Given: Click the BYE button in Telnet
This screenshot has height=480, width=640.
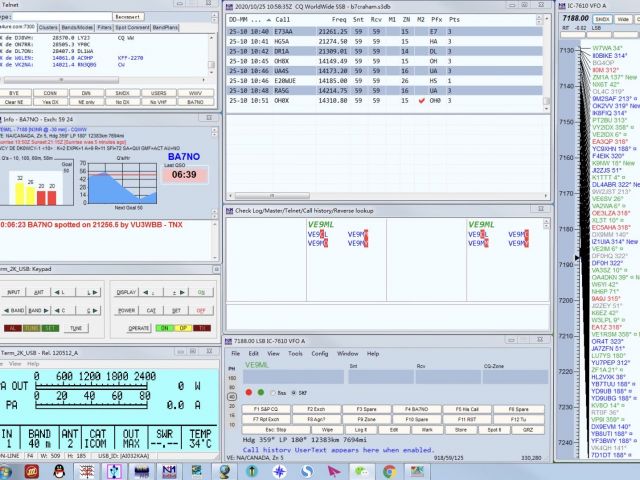Looking at the screenshot, I should (x=14, y=93).
